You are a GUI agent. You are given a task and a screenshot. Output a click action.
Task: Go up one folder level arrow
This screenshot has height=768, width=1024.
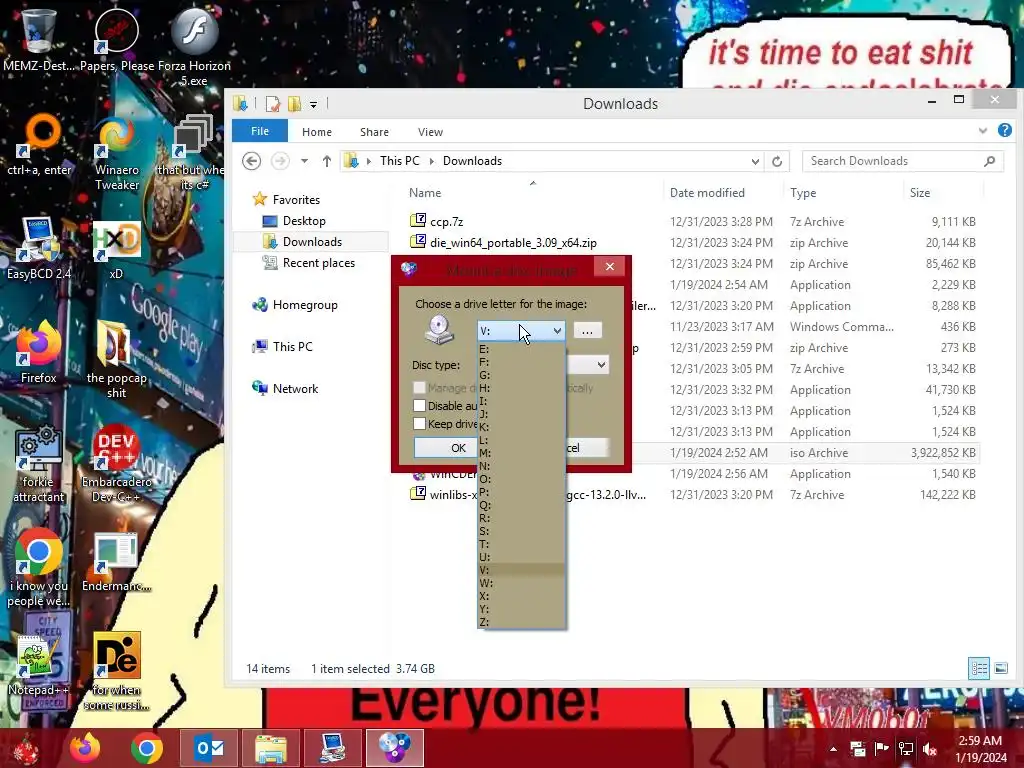(327, 161)
